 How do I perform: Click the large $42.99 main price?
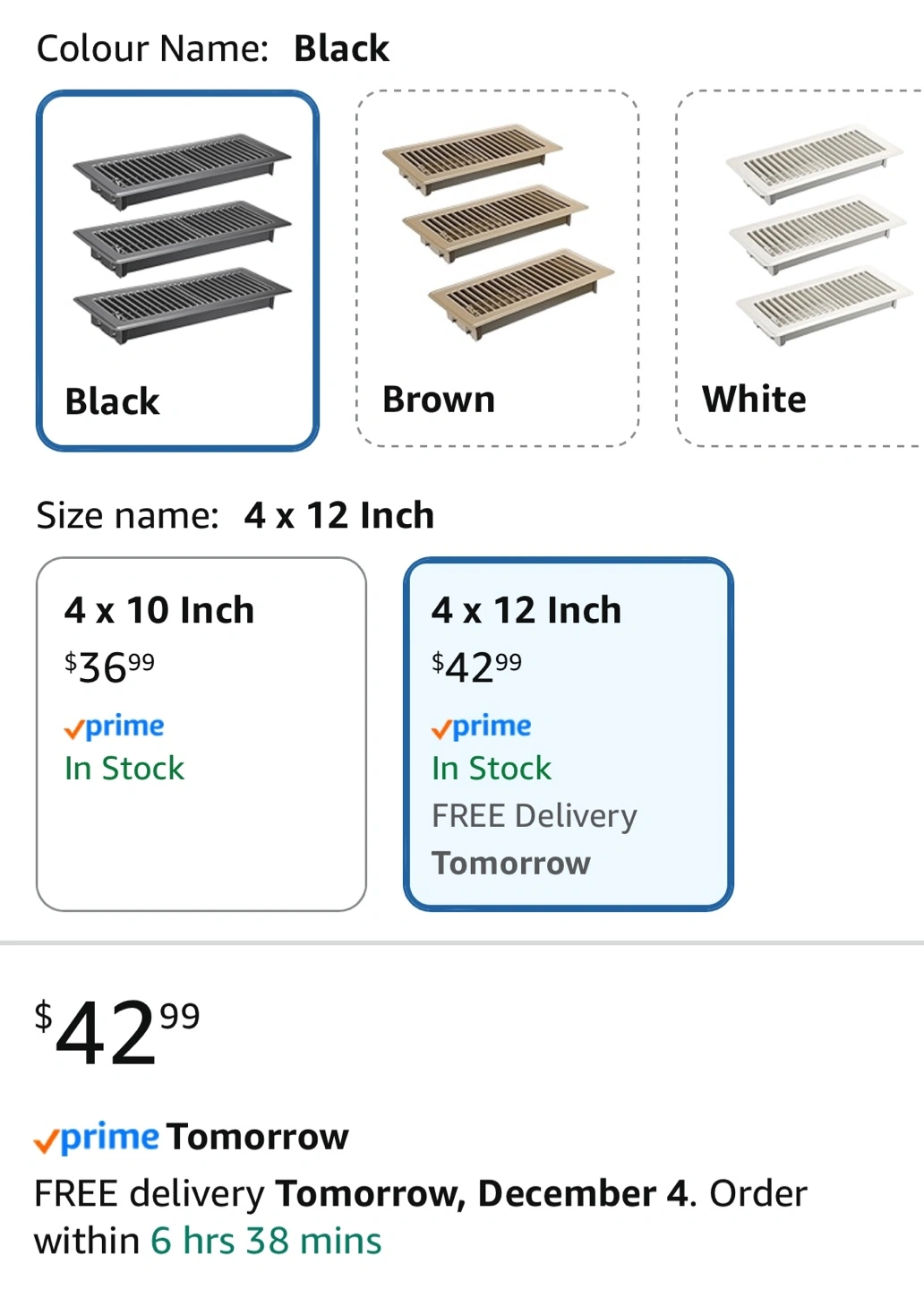click(117, 1032)
